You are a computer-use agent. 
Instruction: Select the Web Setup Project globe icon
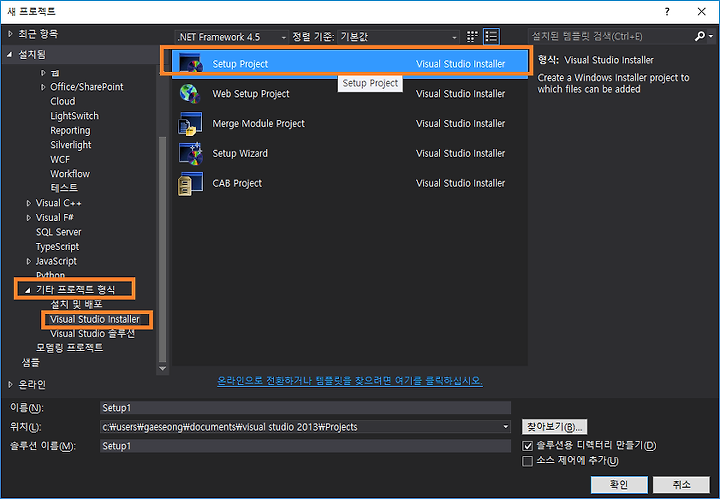click(190, 94)
